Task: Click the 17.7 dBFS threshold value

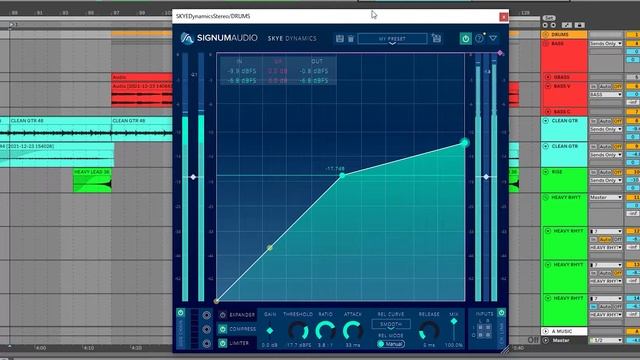Action: coord(298,345)
